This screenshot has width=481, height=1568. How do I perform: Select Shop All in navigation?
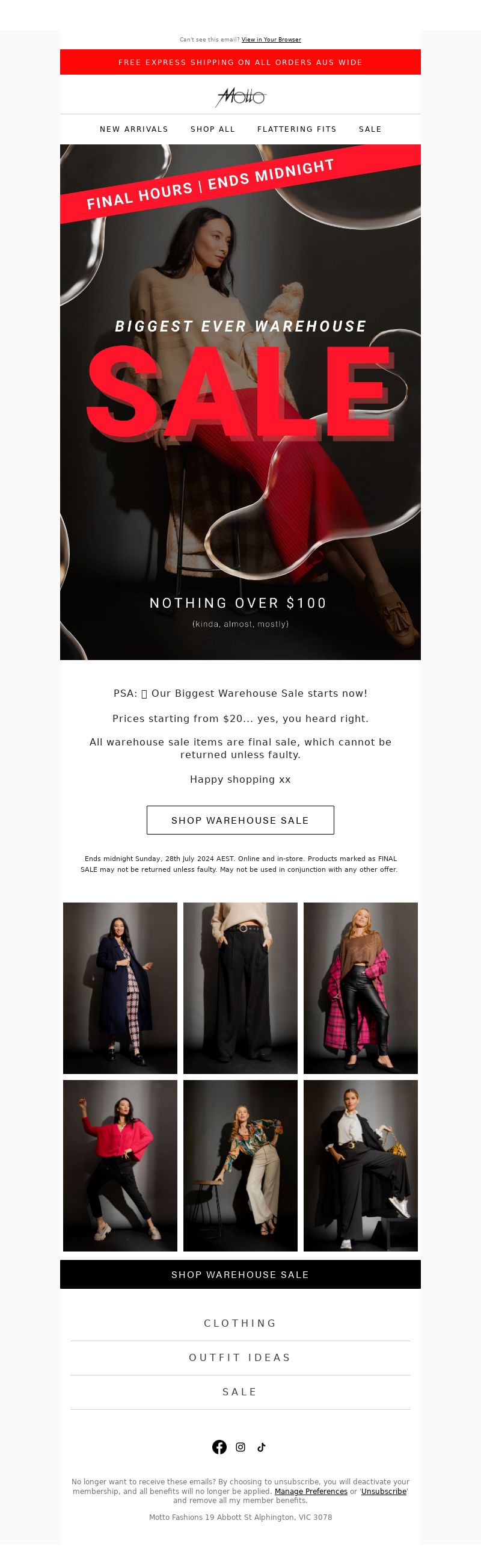pos(213,129)
